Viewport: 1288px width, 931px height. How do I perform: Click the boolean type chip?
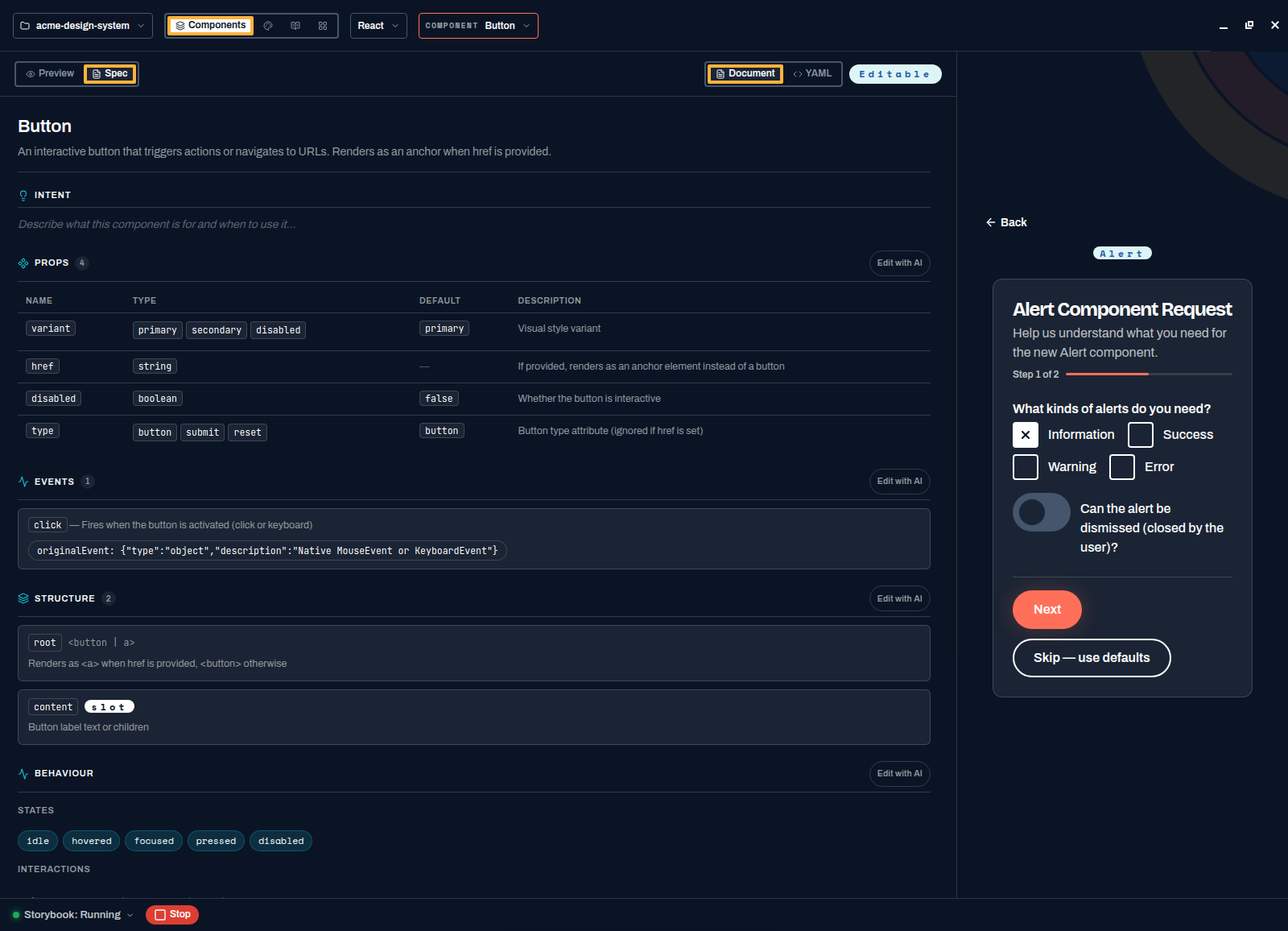tap(158, 399)
